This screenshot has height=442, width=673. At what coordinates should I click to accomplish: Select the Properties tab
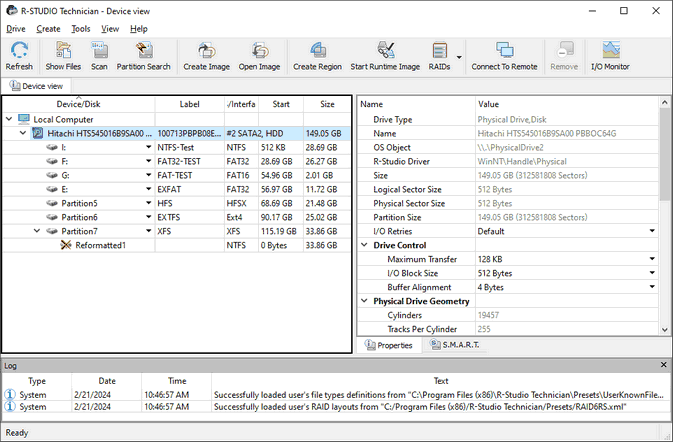coord(388,345)
